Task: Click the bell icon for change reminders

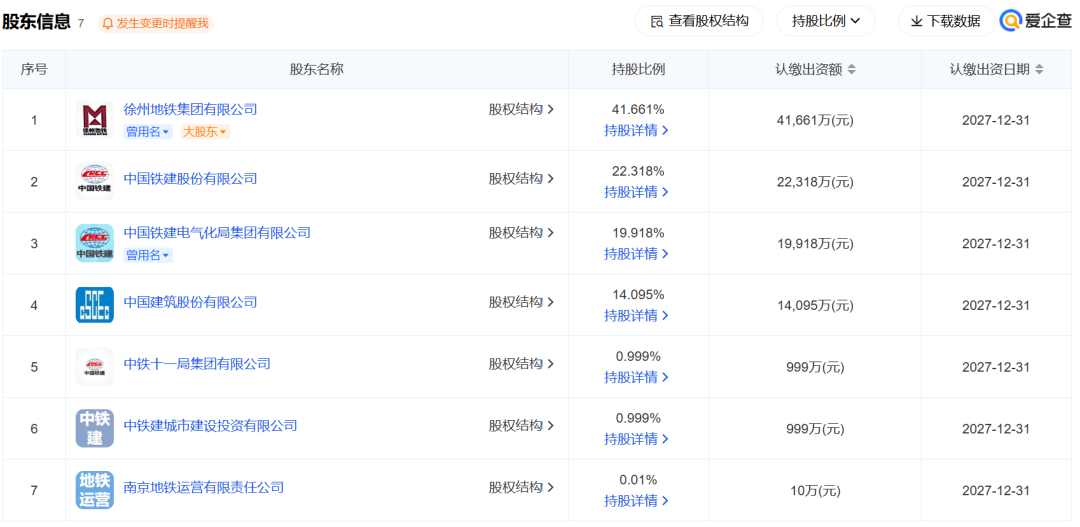Action: point(107,23)
